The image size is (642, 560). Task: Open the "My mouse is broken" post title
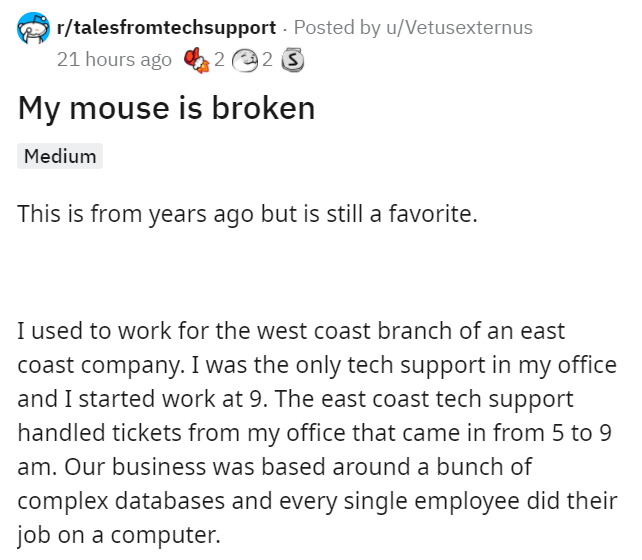pyautogui.click(x=166, y=108)
